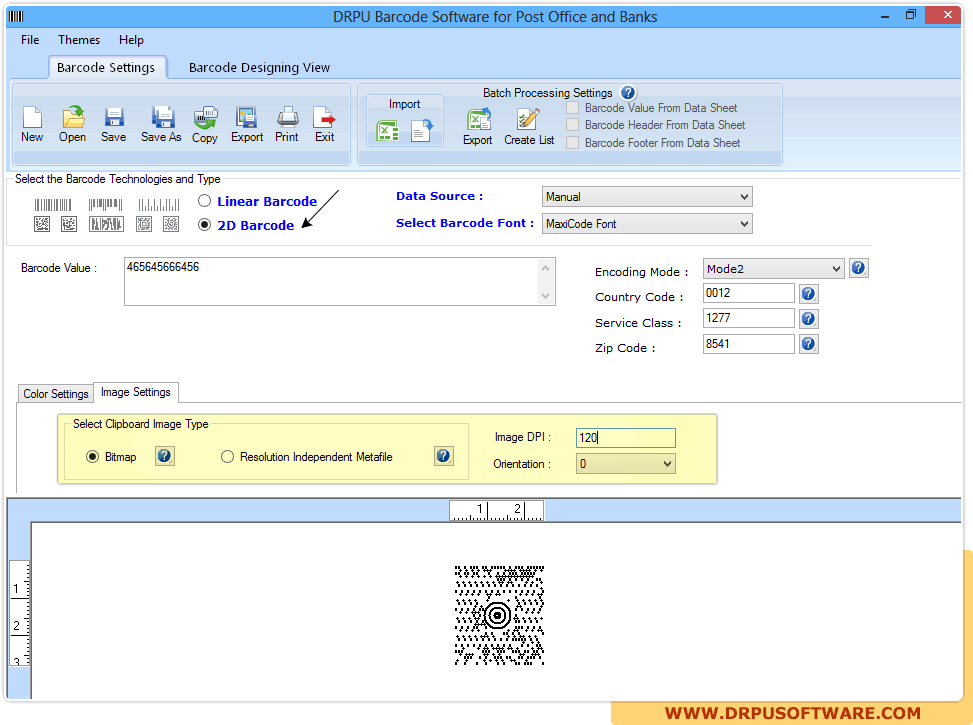The width and height of the screenshot is (973, 725).
Task: Click the first 2D barcode sample icon
Action: click(42, 224)
